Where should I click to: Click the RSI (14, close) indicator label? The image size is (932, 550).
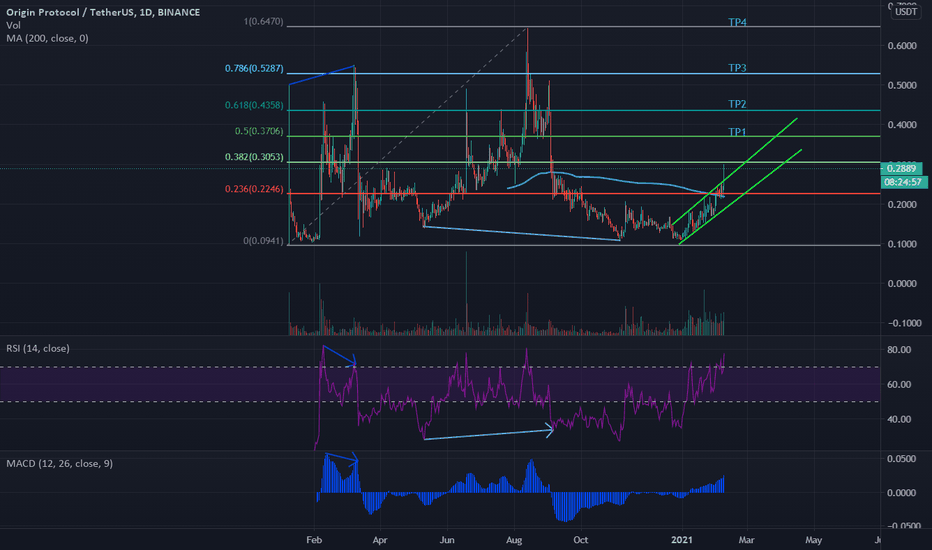[x=38, y=348]
